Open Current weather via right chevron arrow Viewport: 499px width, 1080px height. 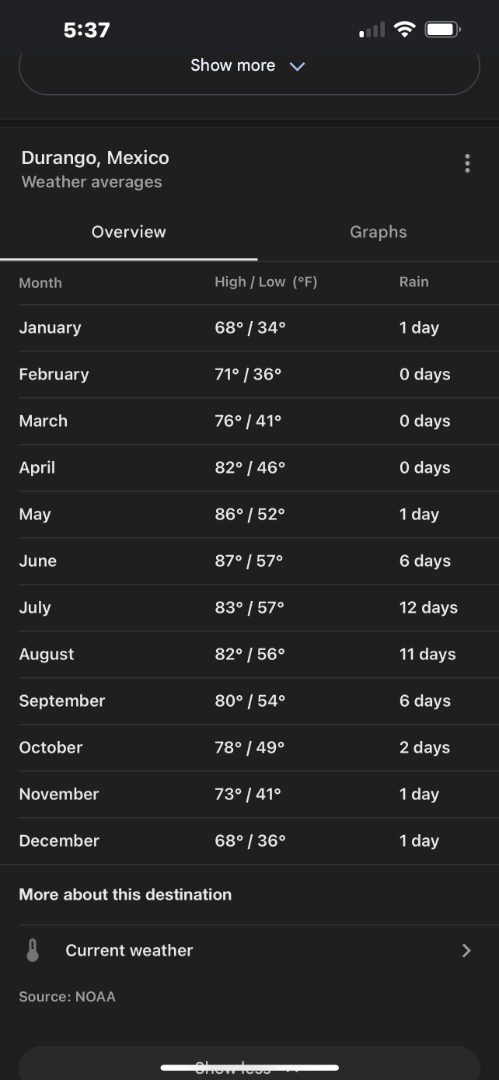tap(467, 951)
